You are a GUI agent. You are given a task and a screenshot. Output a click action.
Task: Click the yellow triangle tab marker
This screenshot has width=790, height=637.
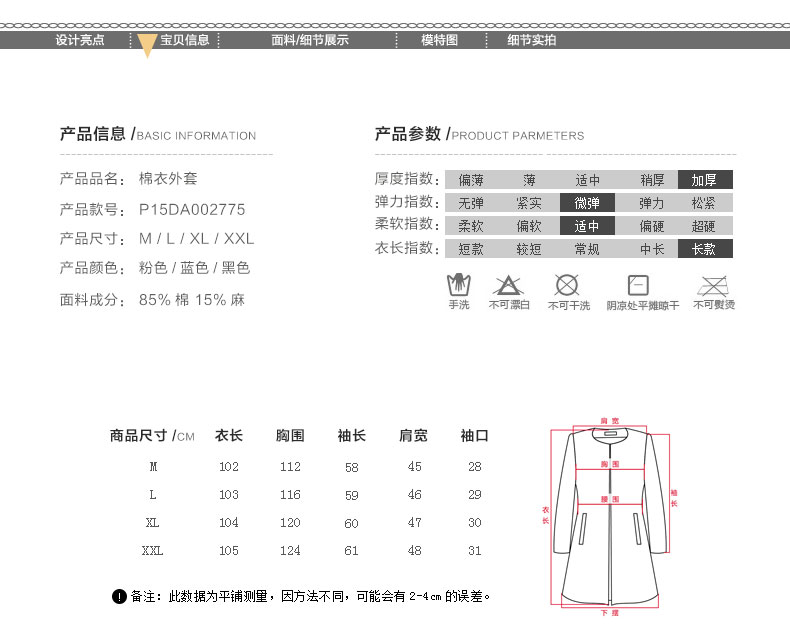click(147, 46)
